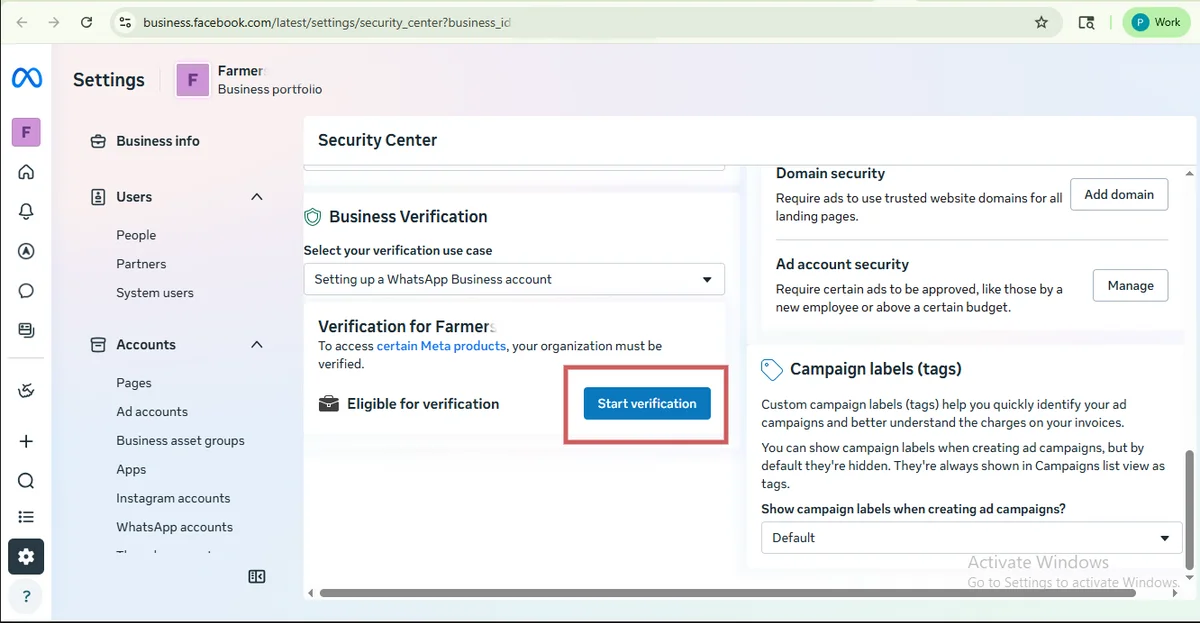Image resolution: width=1200 pixels, height=623 pixels.
Task: Open Pages under Accounts
Action: coord(134,383)
